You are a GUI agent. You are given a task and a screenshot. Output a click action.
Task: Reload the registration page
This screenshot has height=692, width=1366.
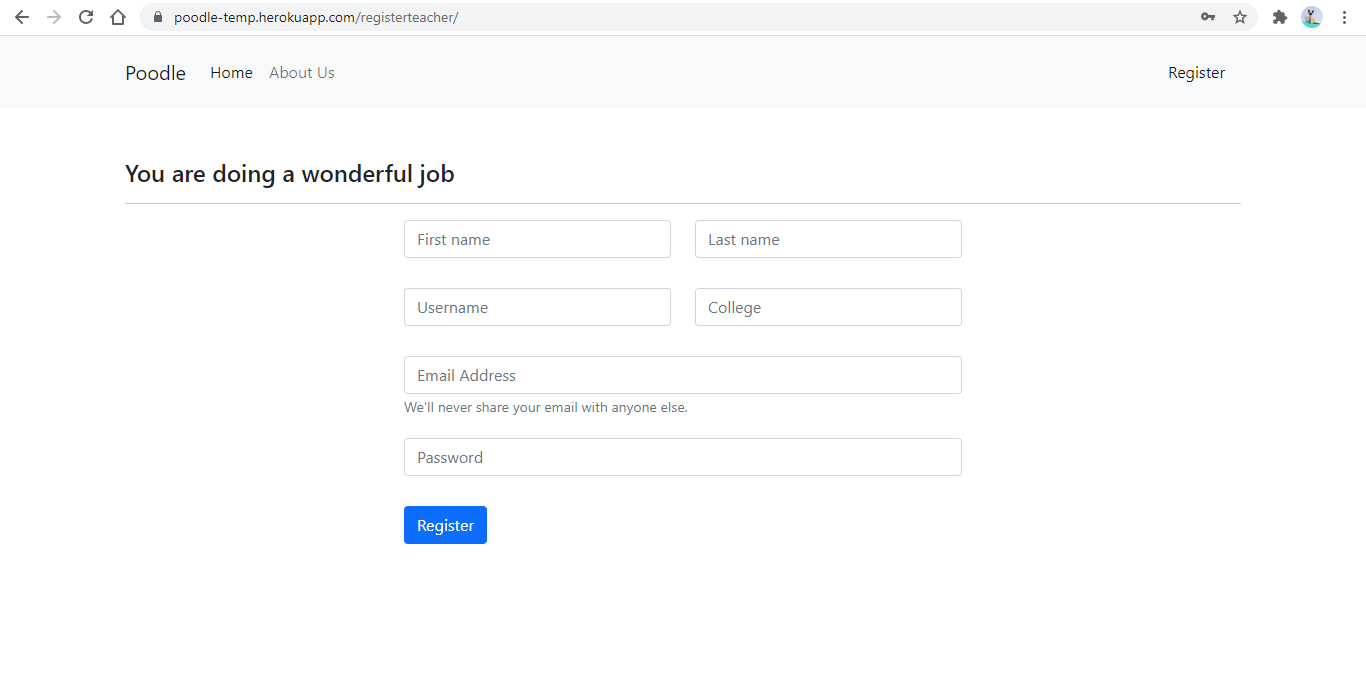[86, 17]
